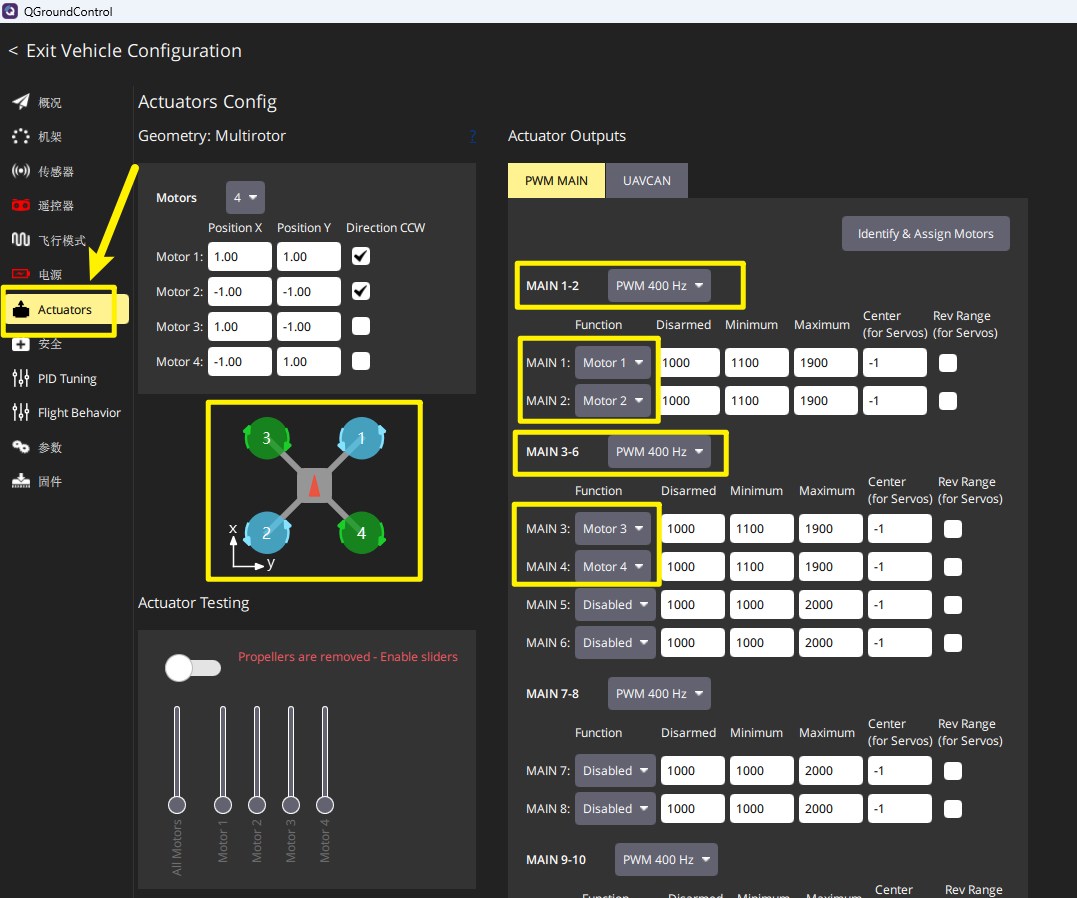1077x898 pixels.
Task: Open the Flight Behavior menu entry
Action: point(66,413)
